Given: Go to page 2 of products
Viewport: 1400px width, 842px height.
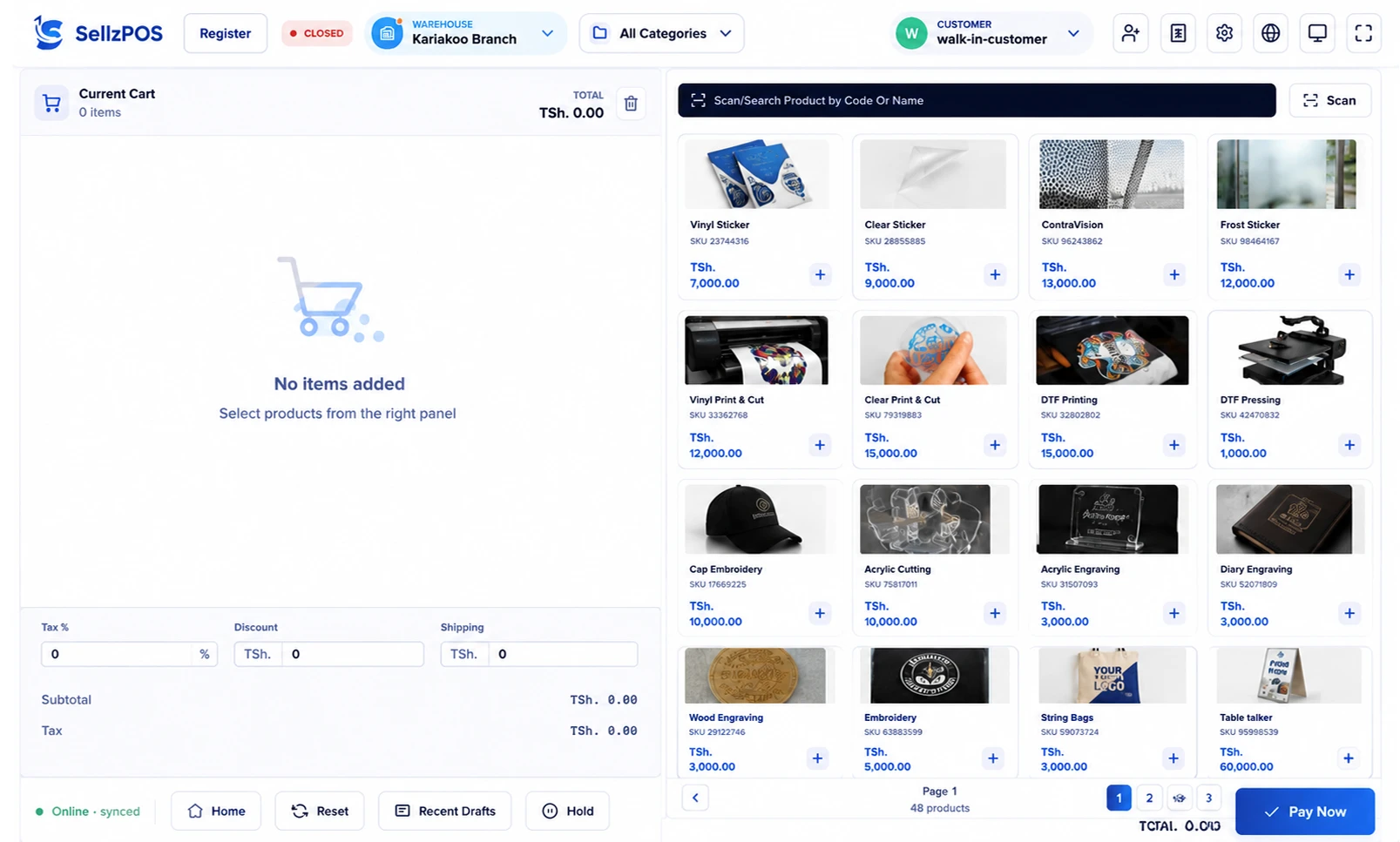Looking at the screenshot, I should click(1149, 798).
